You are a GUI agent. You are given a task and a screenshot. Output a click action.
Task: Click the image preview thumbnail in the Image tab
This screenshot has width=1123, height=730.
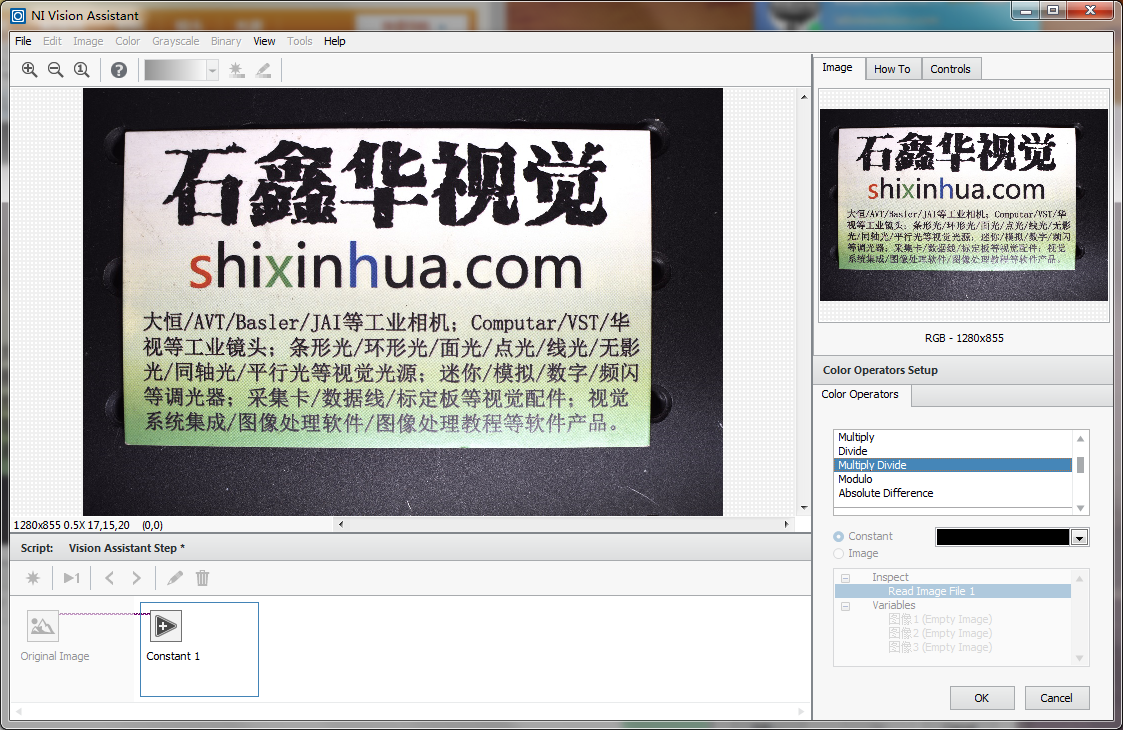964,205
